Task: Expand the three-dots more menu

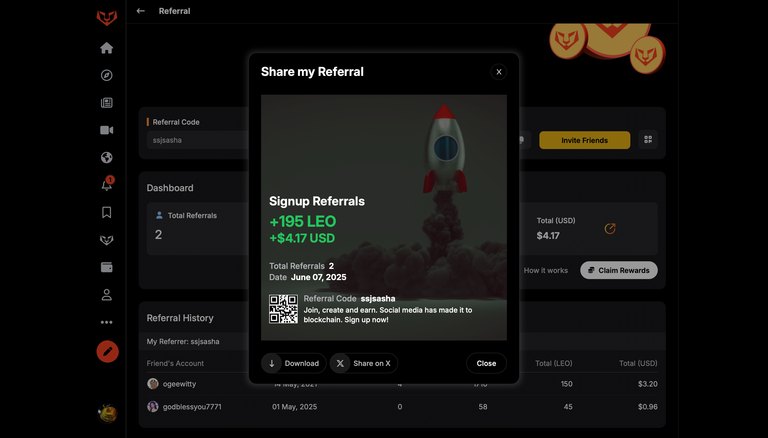Action: point(106,322)
